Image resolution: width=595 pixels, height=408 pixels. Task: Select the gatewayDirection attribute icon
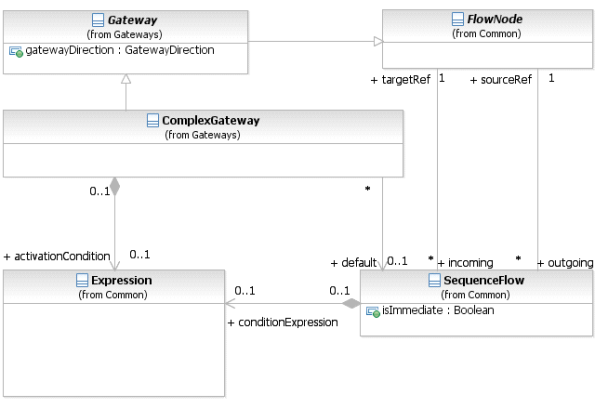tap(16, 51)
